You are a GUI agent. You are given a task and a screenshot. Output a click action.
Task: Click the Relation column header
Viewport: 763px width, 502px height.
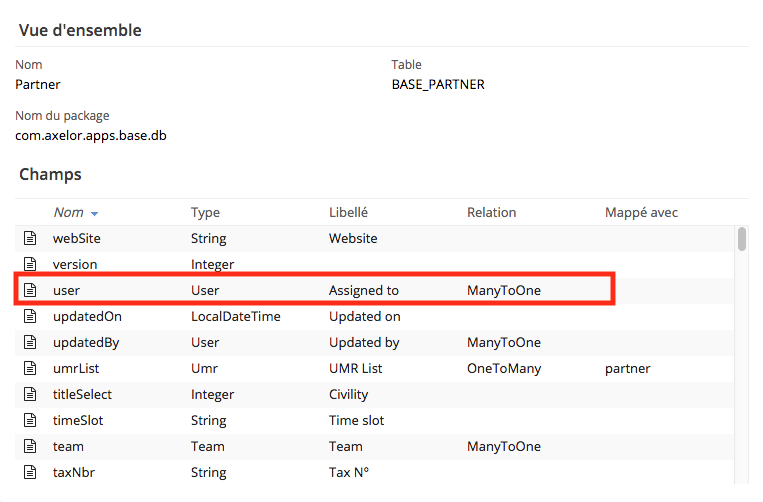(x=491, y=213)
